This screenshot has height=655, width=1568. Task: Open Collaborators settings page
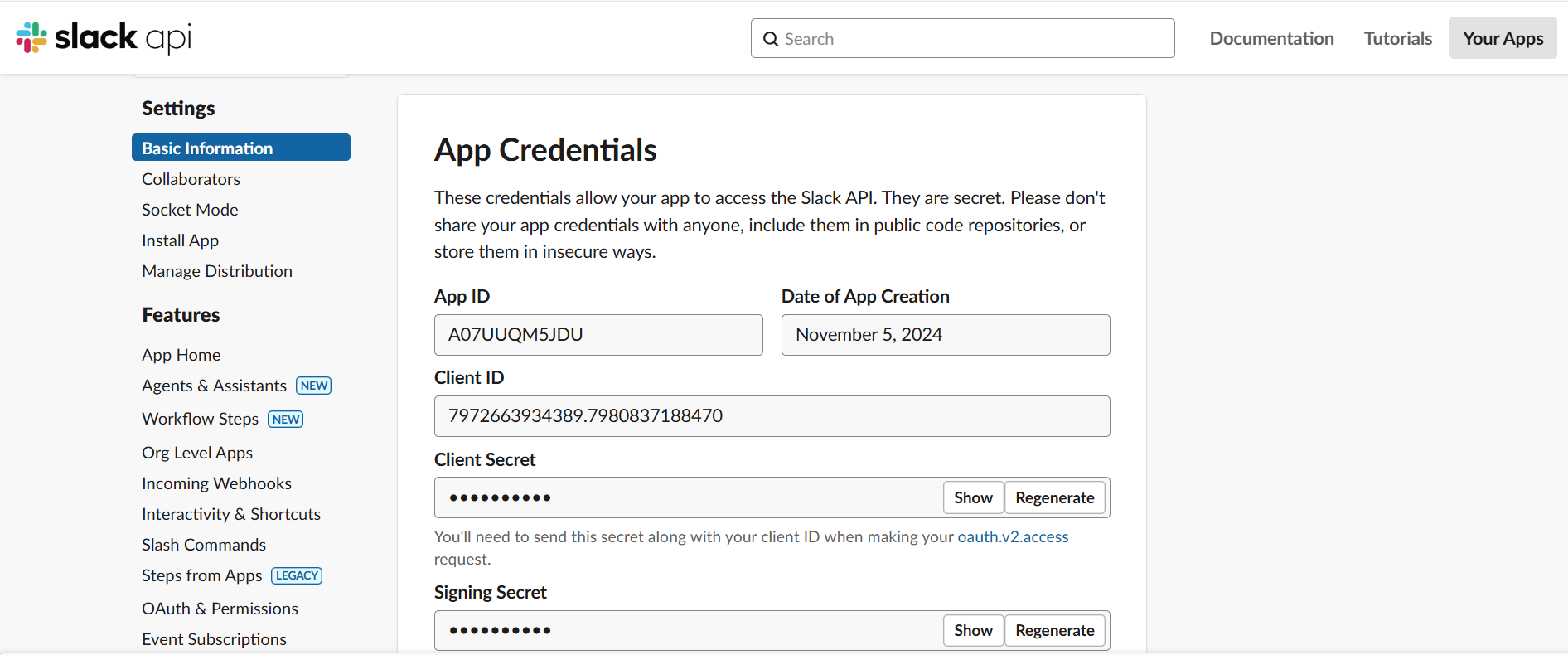click(x=191, y=179)
